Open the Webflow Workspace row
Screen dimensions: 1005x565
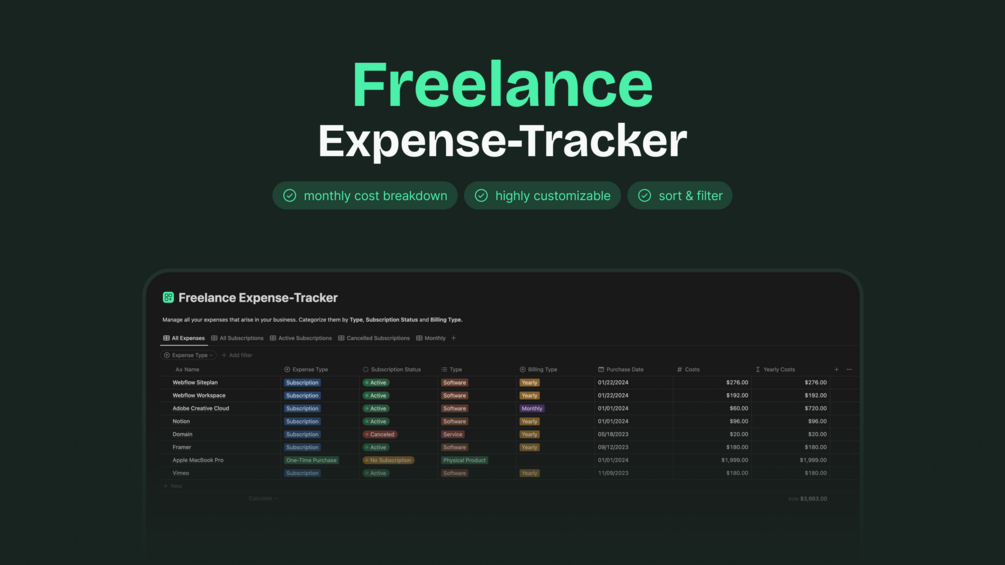[x=199, y=395]
